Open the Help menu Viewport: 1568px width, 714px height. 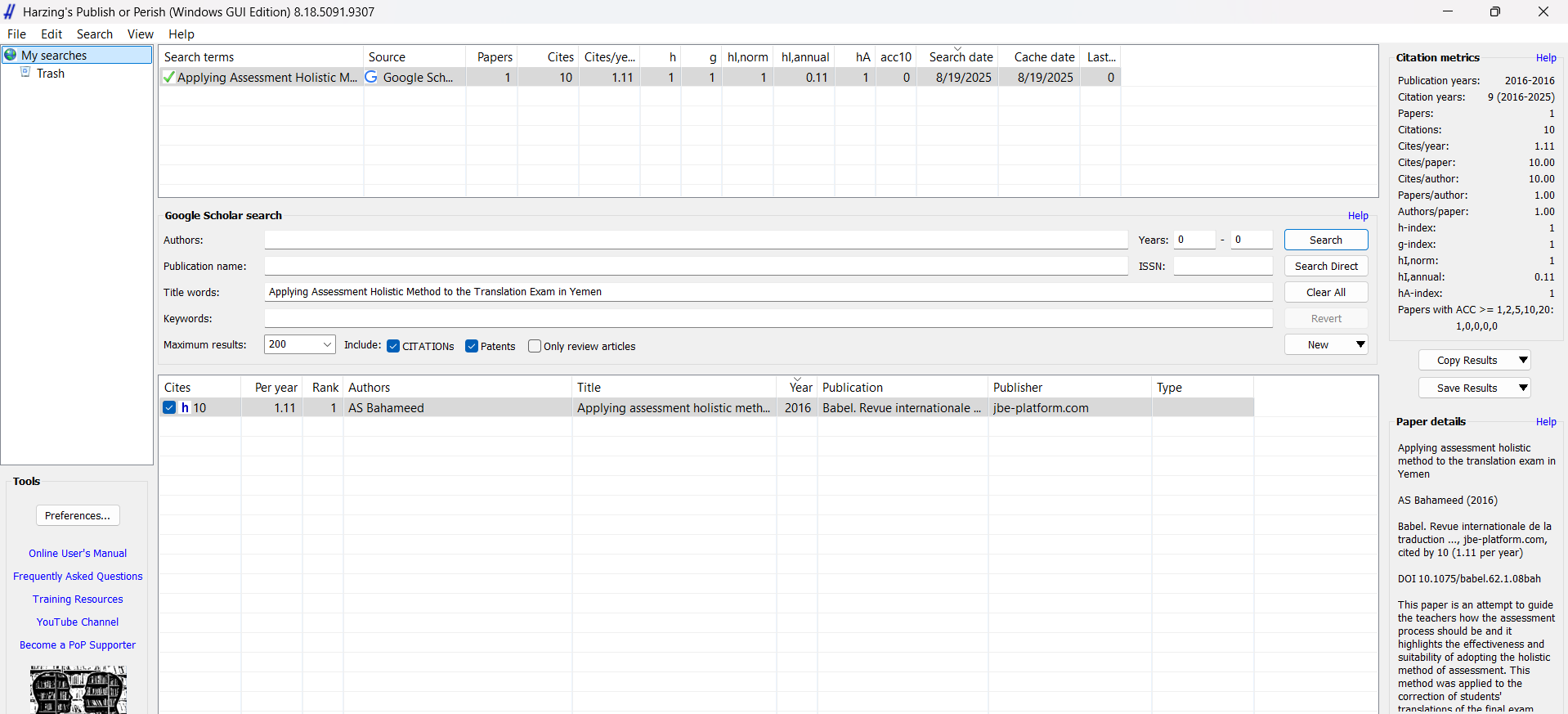[x=181, y=34]
